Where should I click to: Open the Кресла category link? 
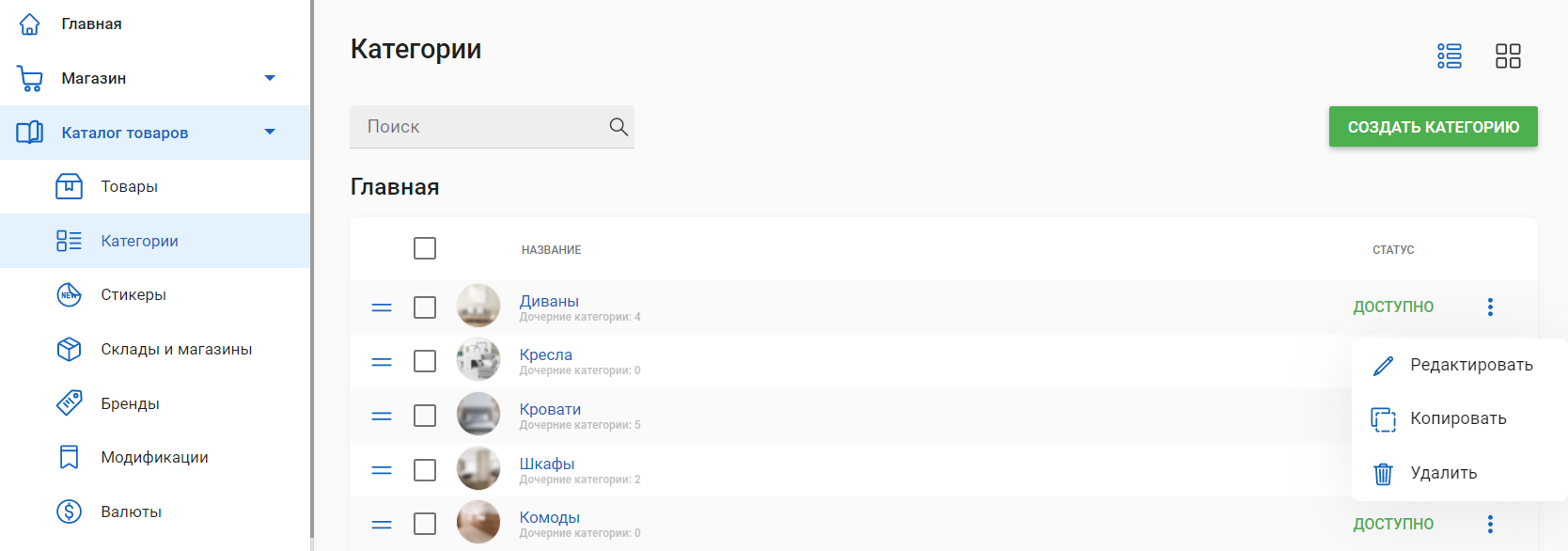click(x=545, y=354)
